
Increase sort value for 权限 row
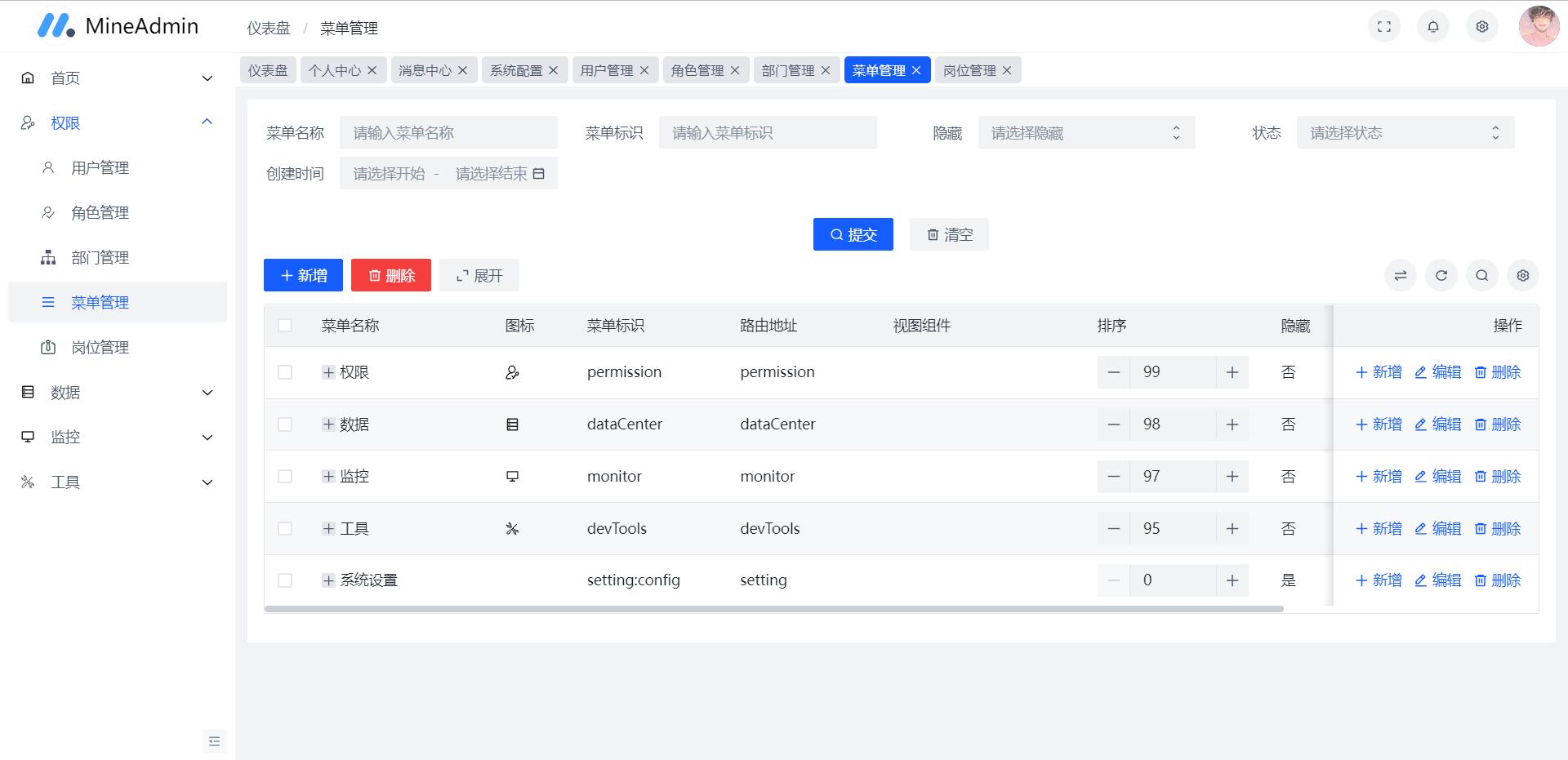pos(1232,372)
